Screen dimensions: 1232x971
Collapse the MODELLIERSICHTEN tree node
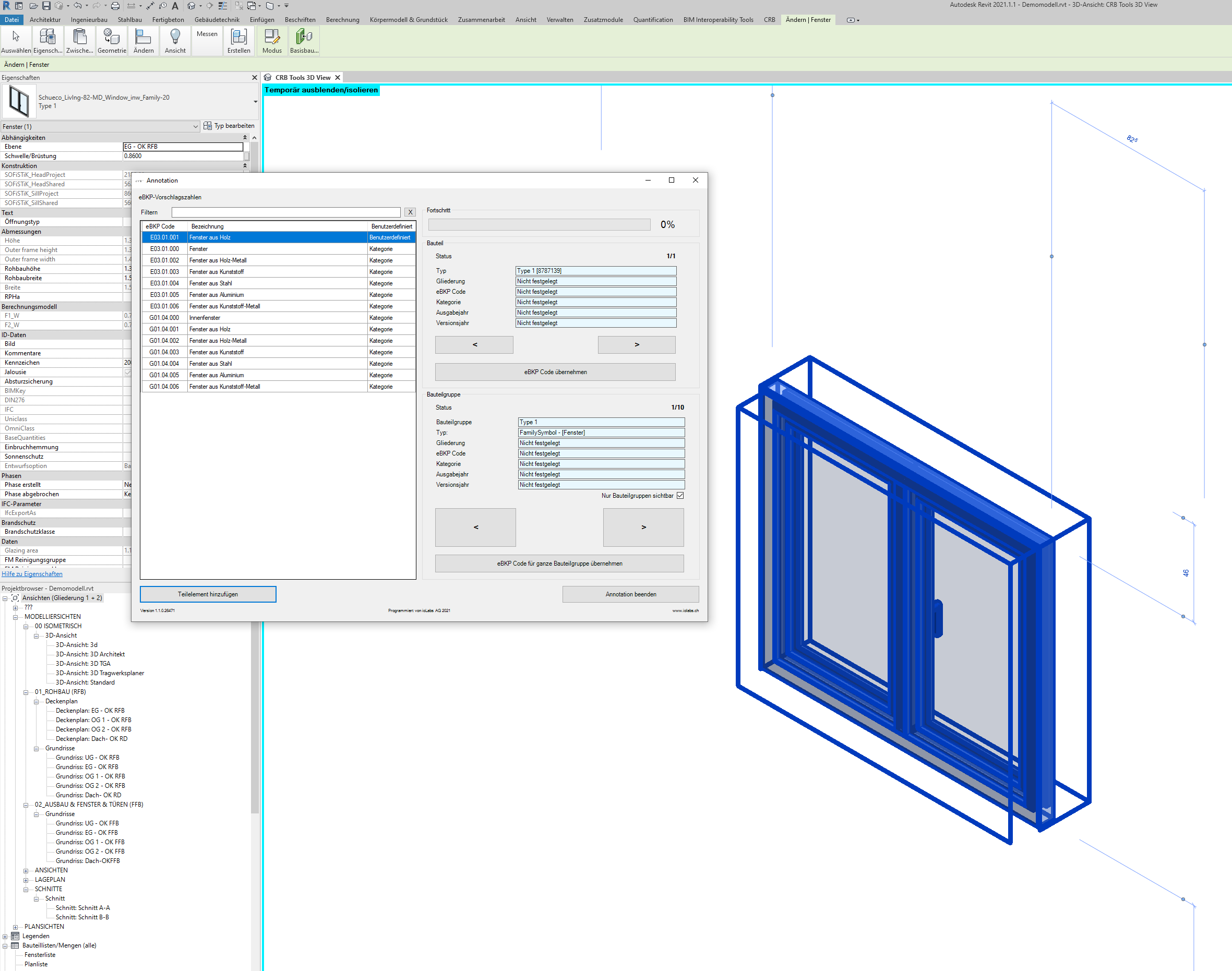pos(15,617)
